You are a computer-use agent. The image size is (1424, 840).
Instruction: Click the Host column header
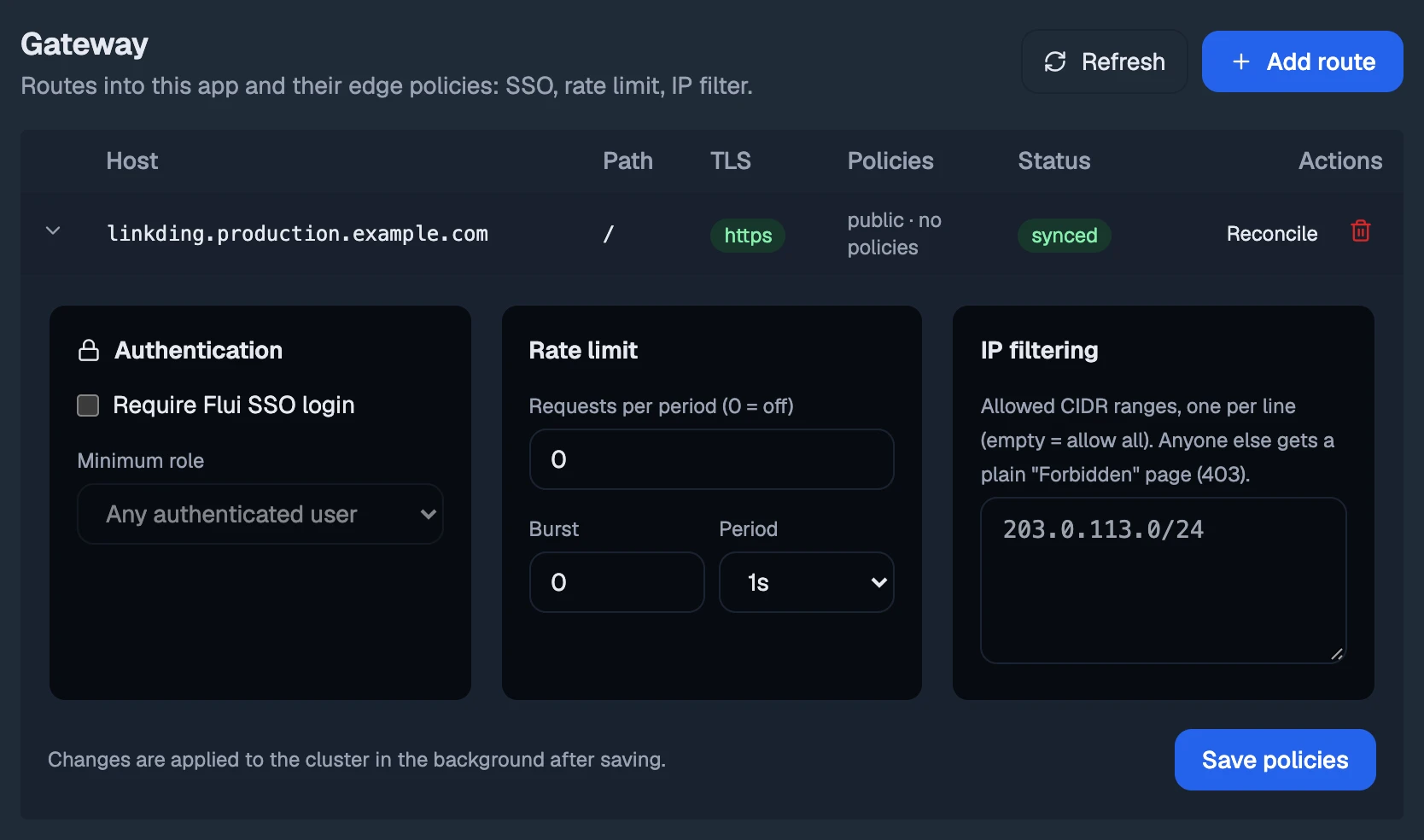(x=132, y=161)
